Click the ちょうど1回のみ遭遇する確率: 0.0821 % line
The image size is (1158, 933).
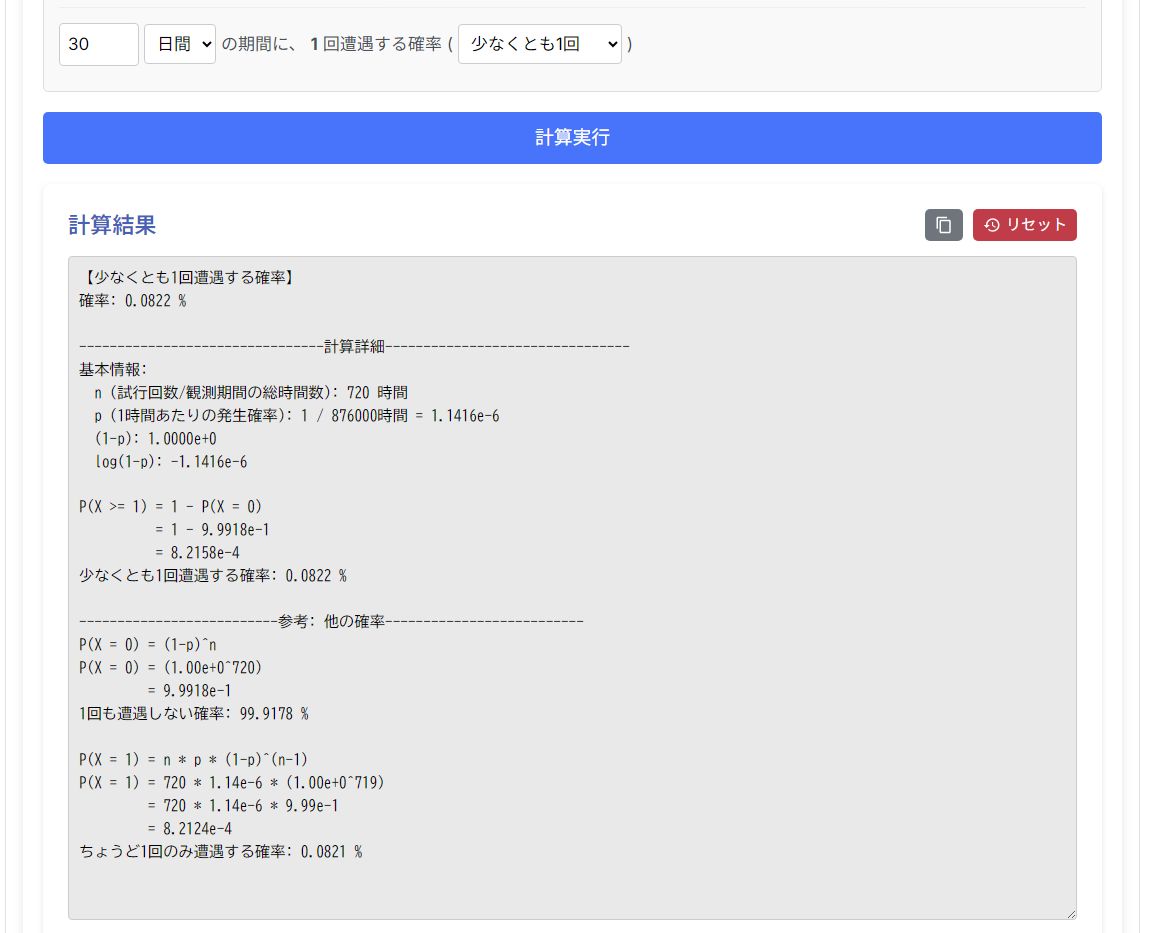221,852
